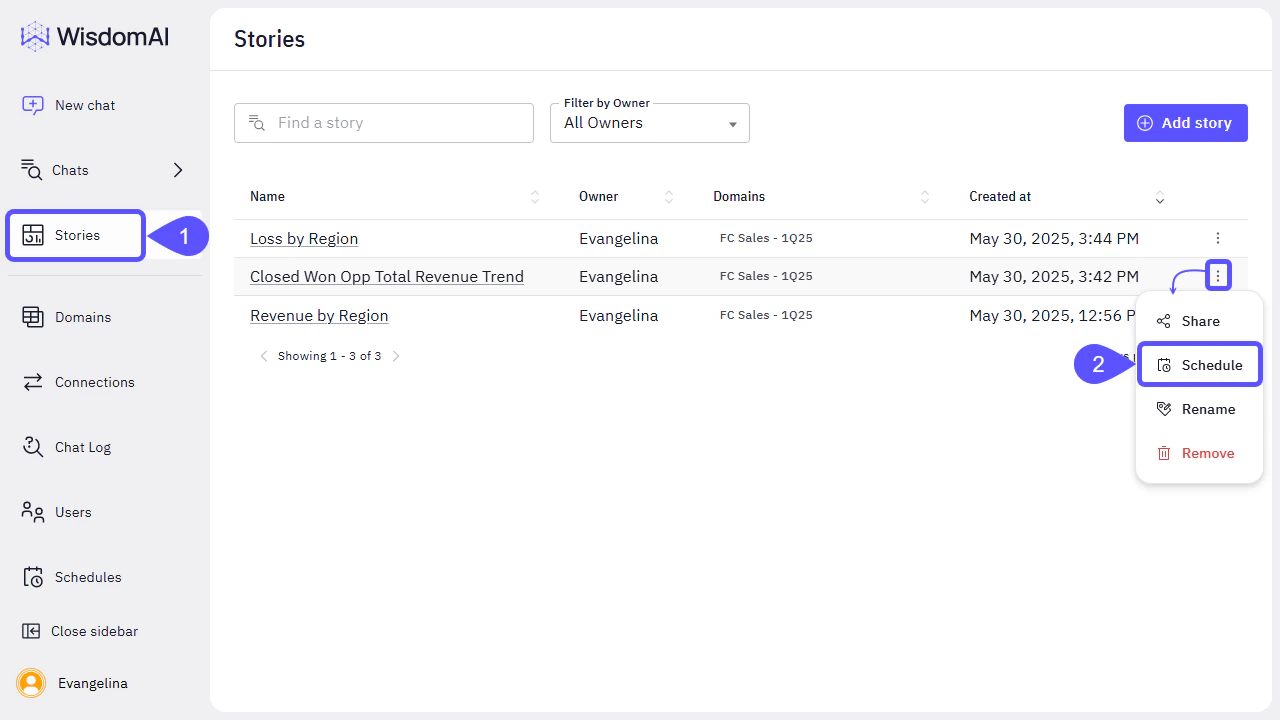1280x720 pixels.
Task: Open the Revenue by Region story
Action: tap(319, 315)
